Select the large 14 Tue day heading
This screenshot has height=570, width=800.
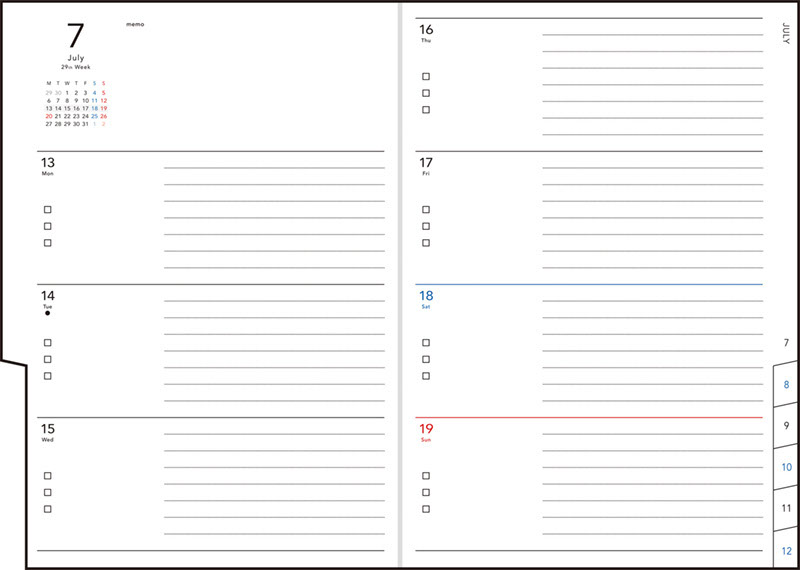[x=47, y=296]
